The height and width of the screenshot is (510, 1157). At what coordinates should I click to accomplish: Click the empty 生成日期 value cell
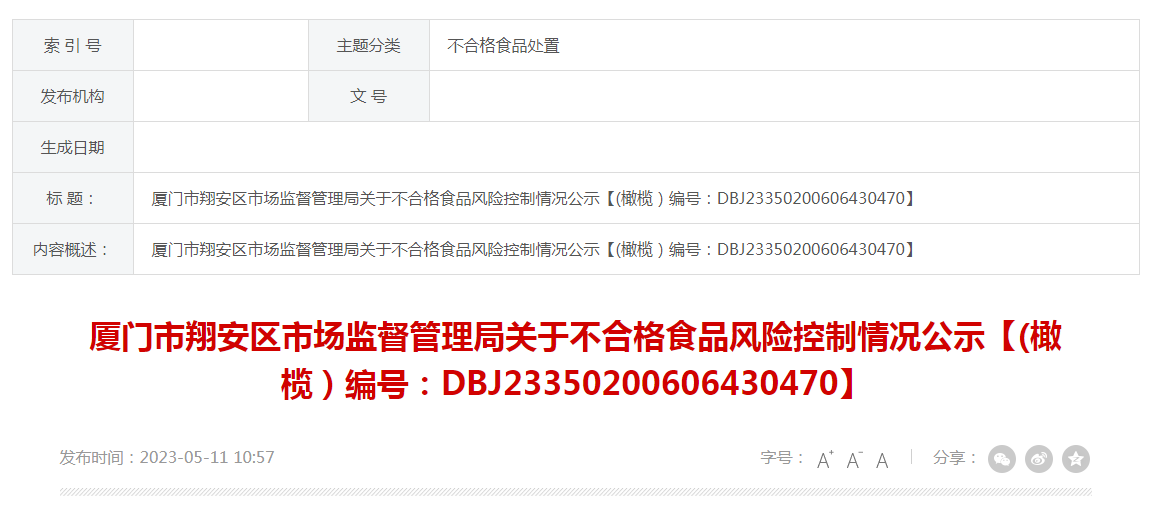(x=637, y=148)
